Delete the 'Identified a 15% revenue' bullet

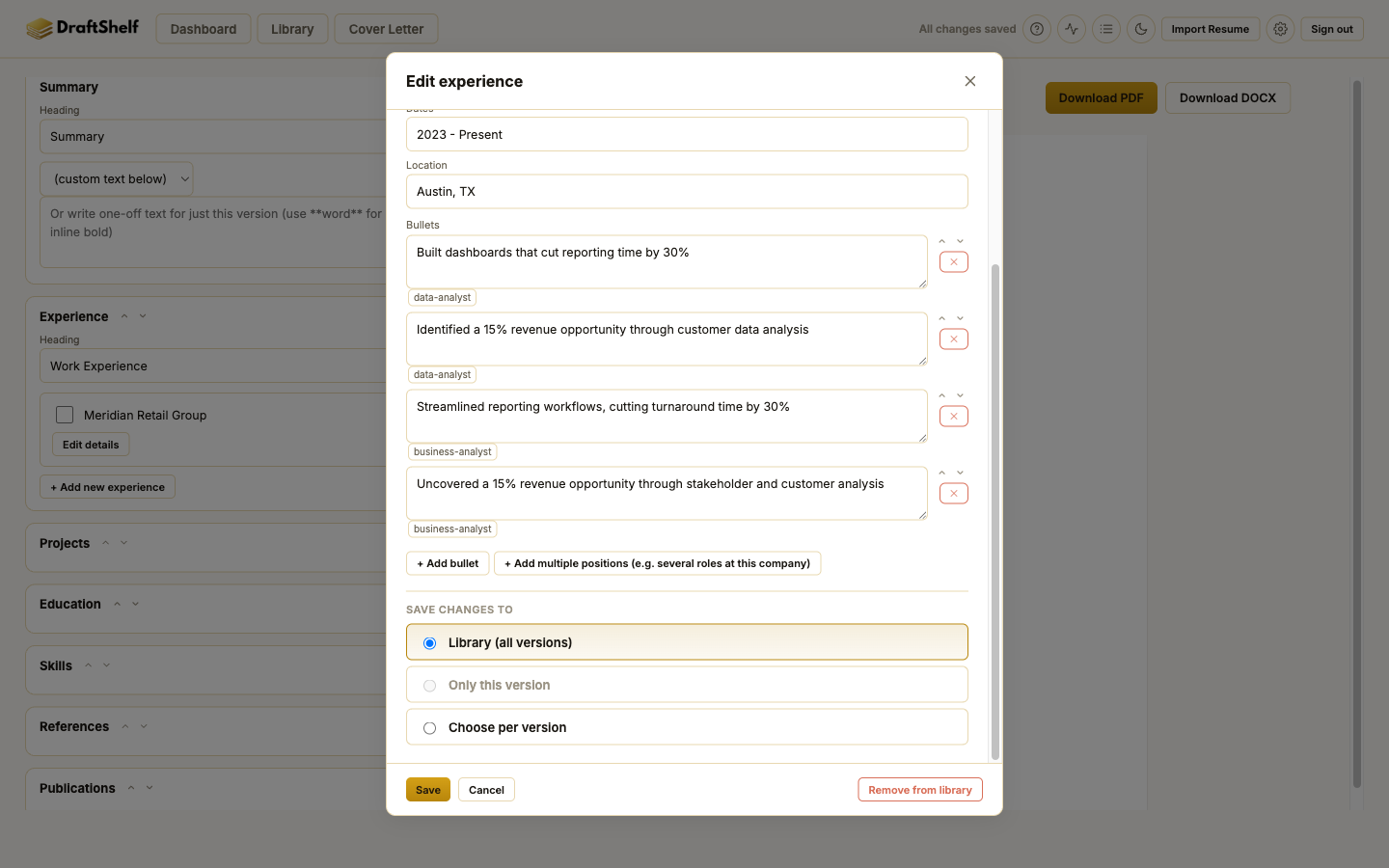954,339
